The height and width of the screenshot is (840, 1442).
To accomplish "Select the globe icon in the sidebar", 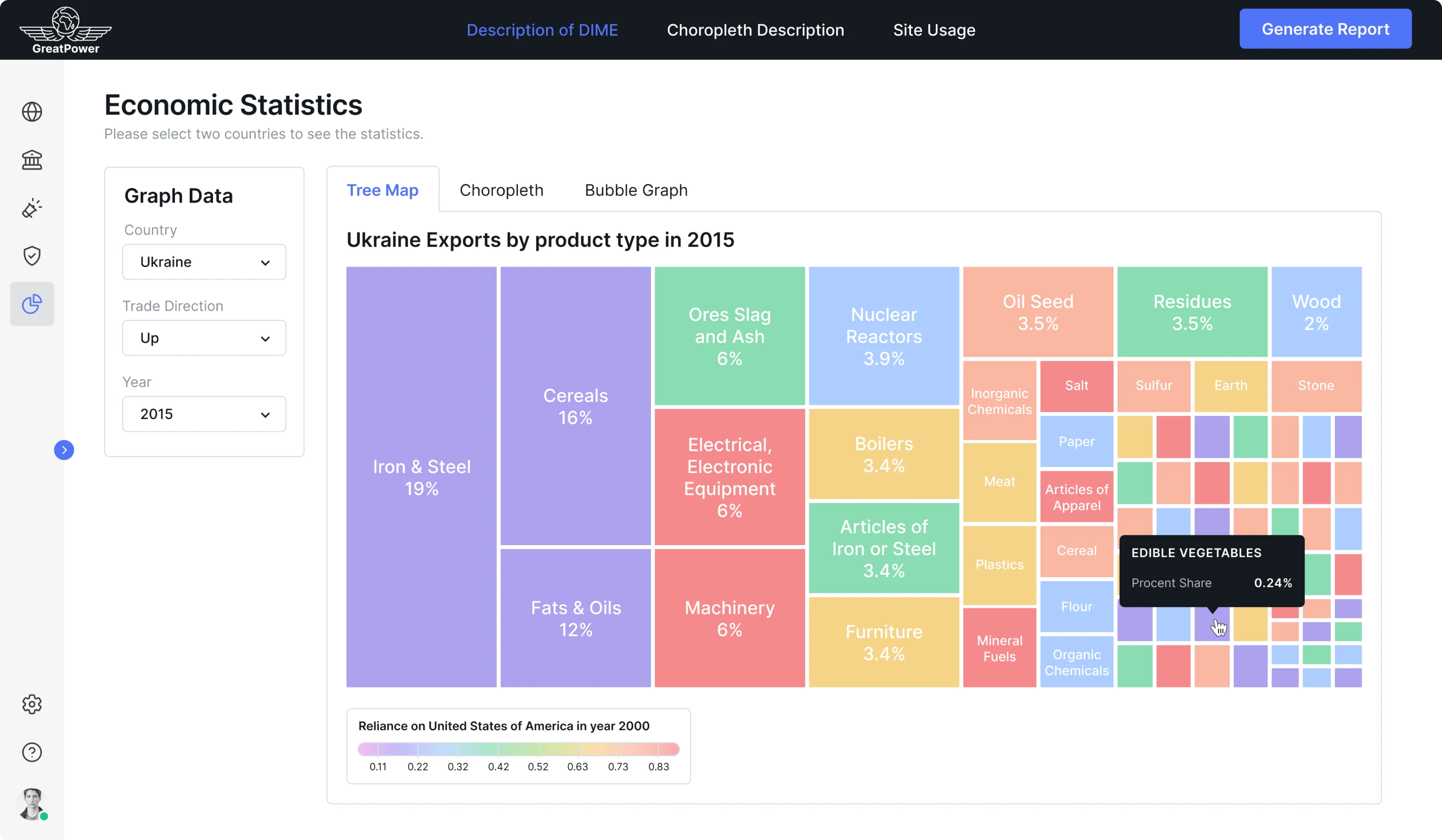I will click(x=32, y=112).
